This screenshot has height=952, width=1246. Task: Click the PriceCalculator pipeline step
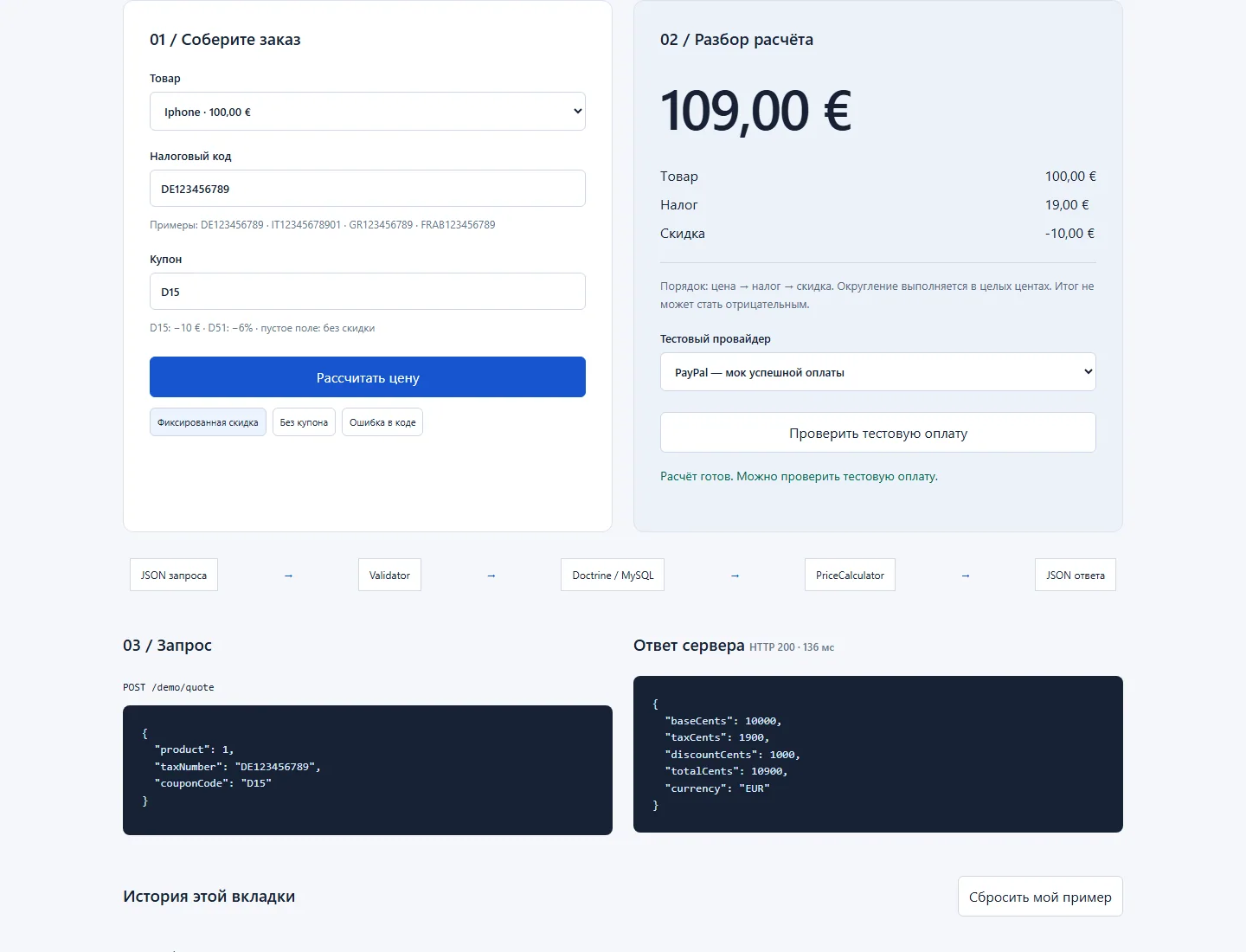tap(850, 576)
